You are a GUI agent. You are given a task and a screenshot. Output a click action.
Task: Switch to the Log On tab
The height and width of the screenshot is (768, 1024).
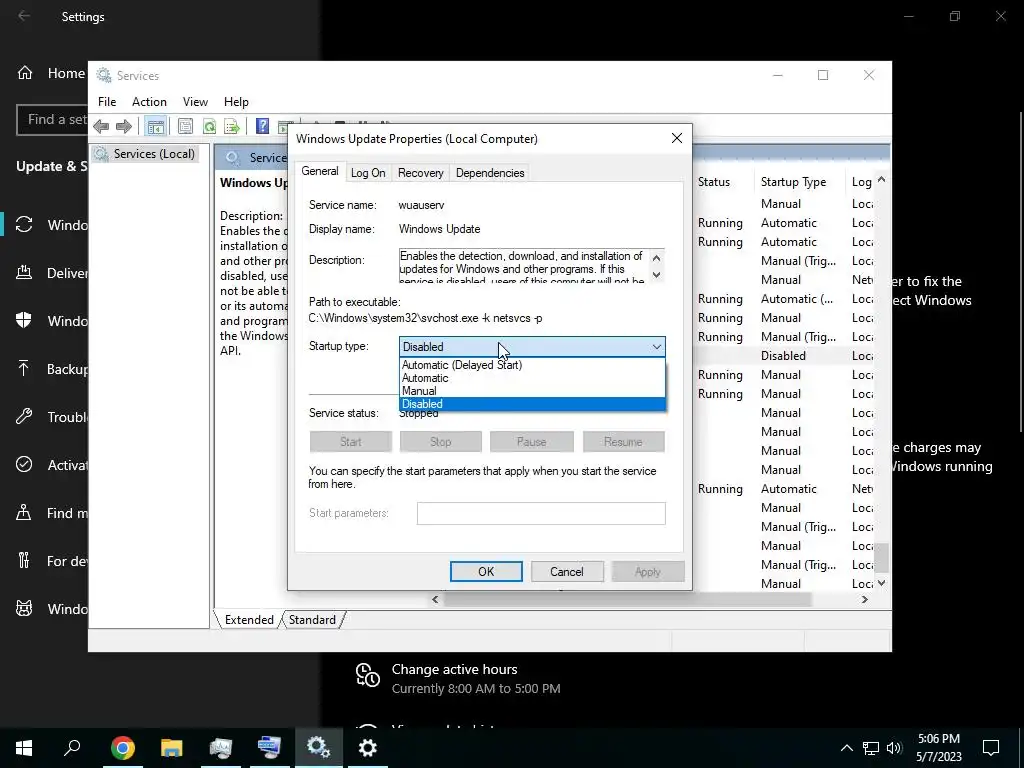tap(368, 173)
